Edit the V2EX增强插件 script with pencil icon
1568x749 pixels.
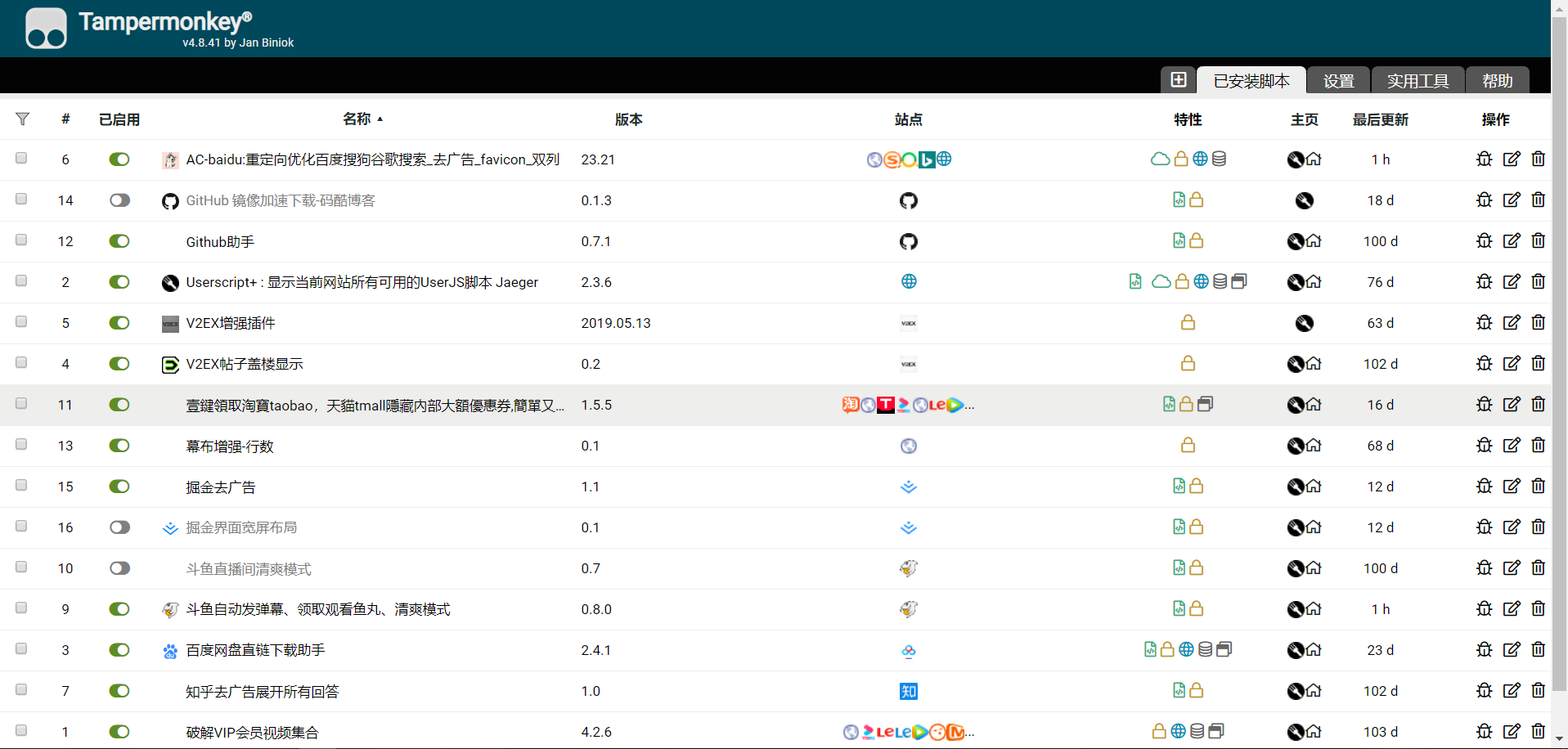1511,323
